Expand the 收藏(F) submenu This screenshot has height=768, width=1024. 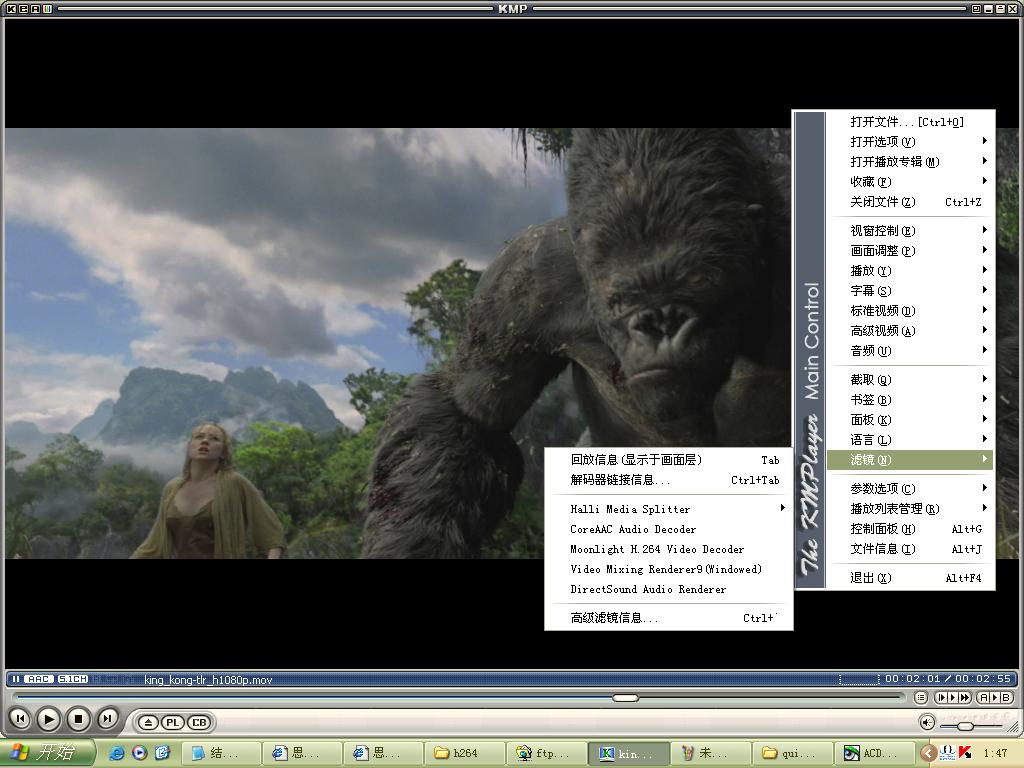pos(910,182)
